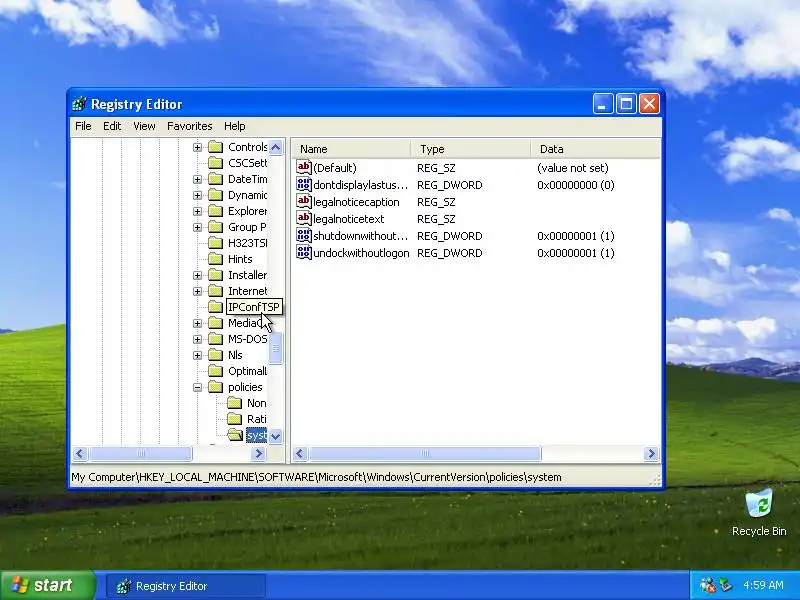Click the tree pane right scroll arrow

(259, 454)
